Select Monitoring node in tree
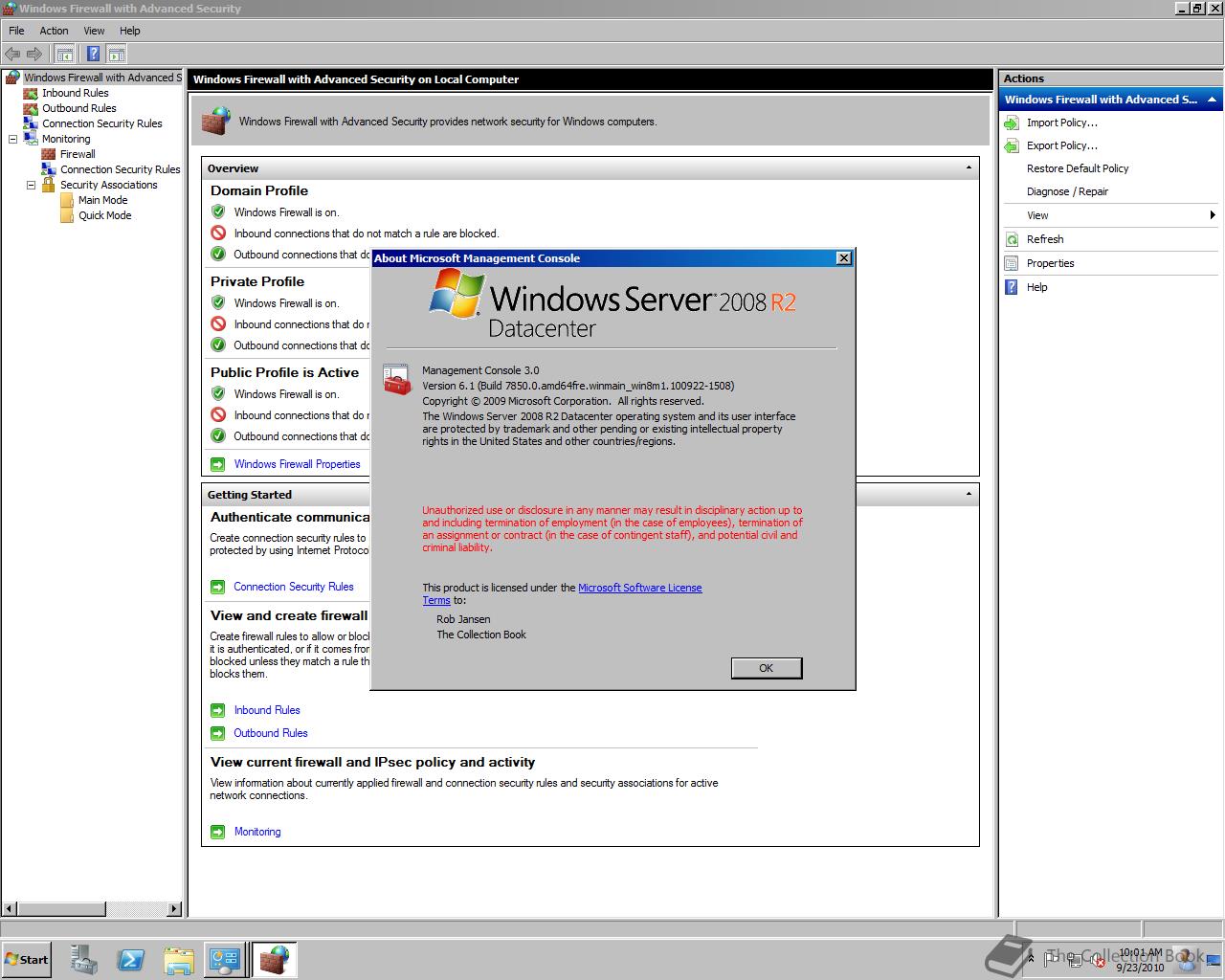The width and height of the screenshot is (1225, 980). (65, 139)
